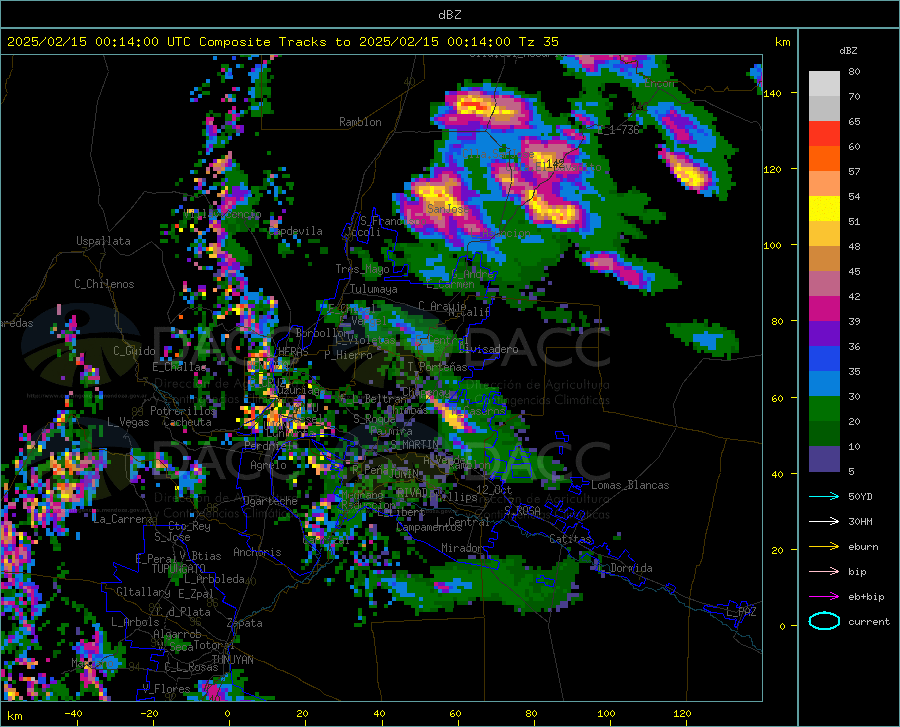Click the 65 dBZ red color swatch

point(824,133)
